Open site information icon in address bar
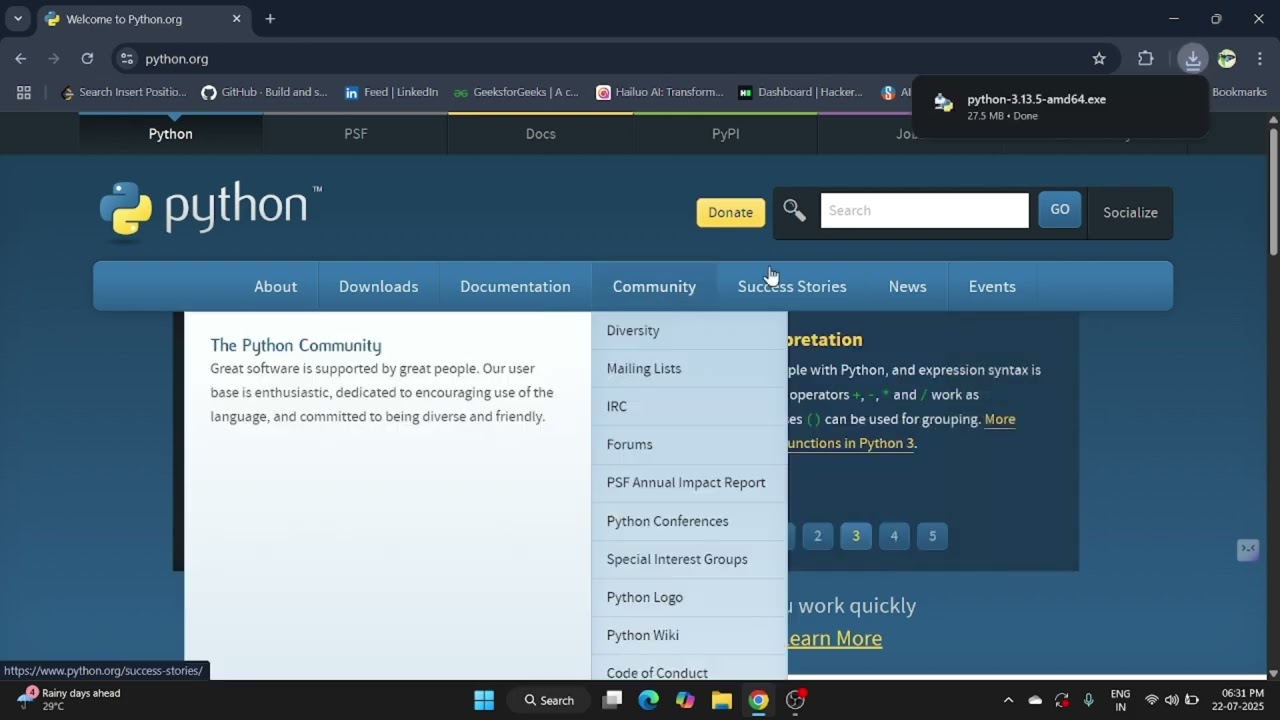This screenshot has width=1280, height=720. point(127,59)
